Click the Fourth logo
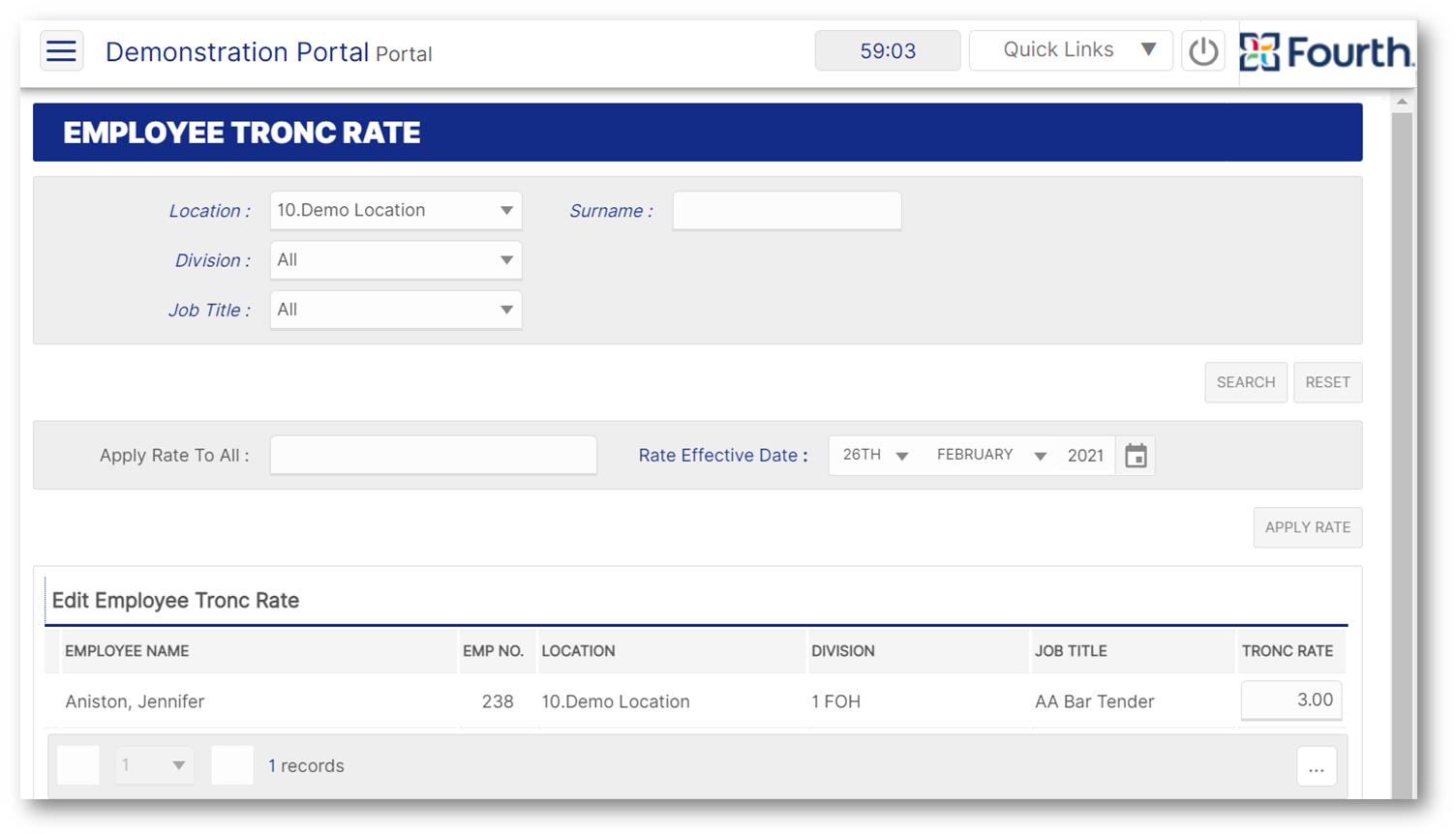 (1325, 52)
